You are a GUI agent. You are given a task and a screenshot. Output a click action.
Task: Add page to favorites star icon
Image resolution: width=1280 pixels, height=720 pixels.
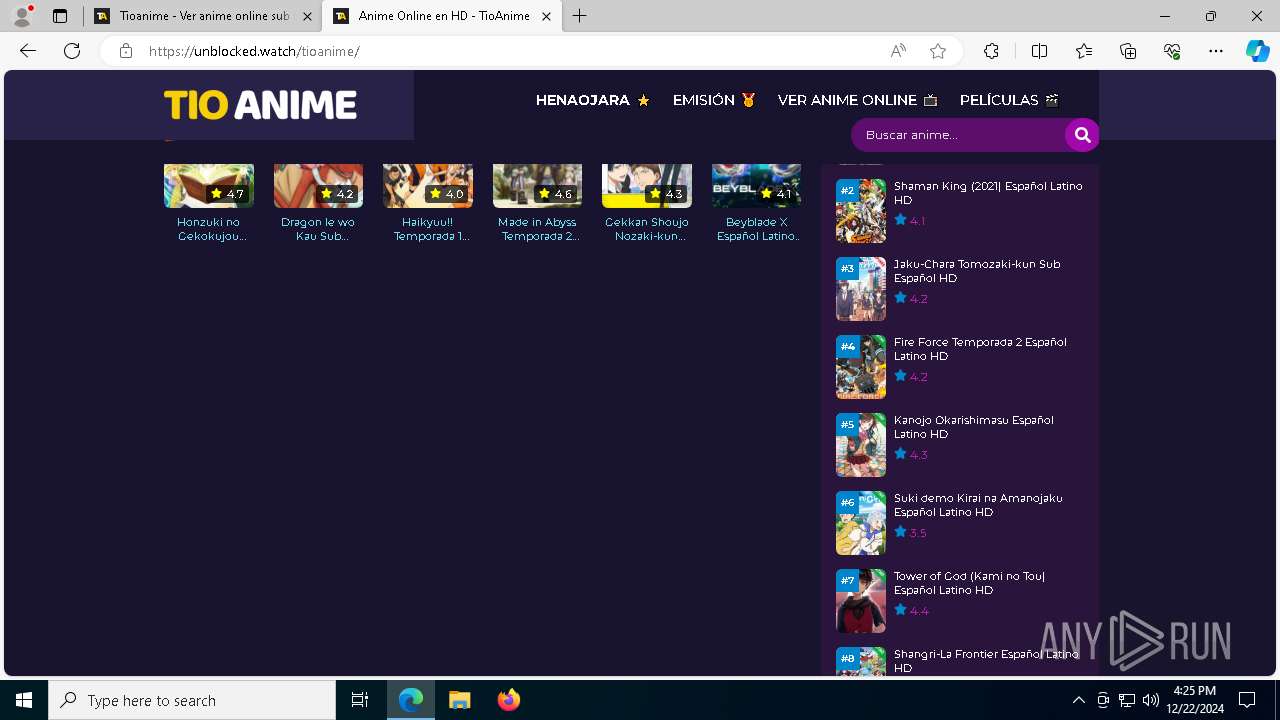coord(938,51)
